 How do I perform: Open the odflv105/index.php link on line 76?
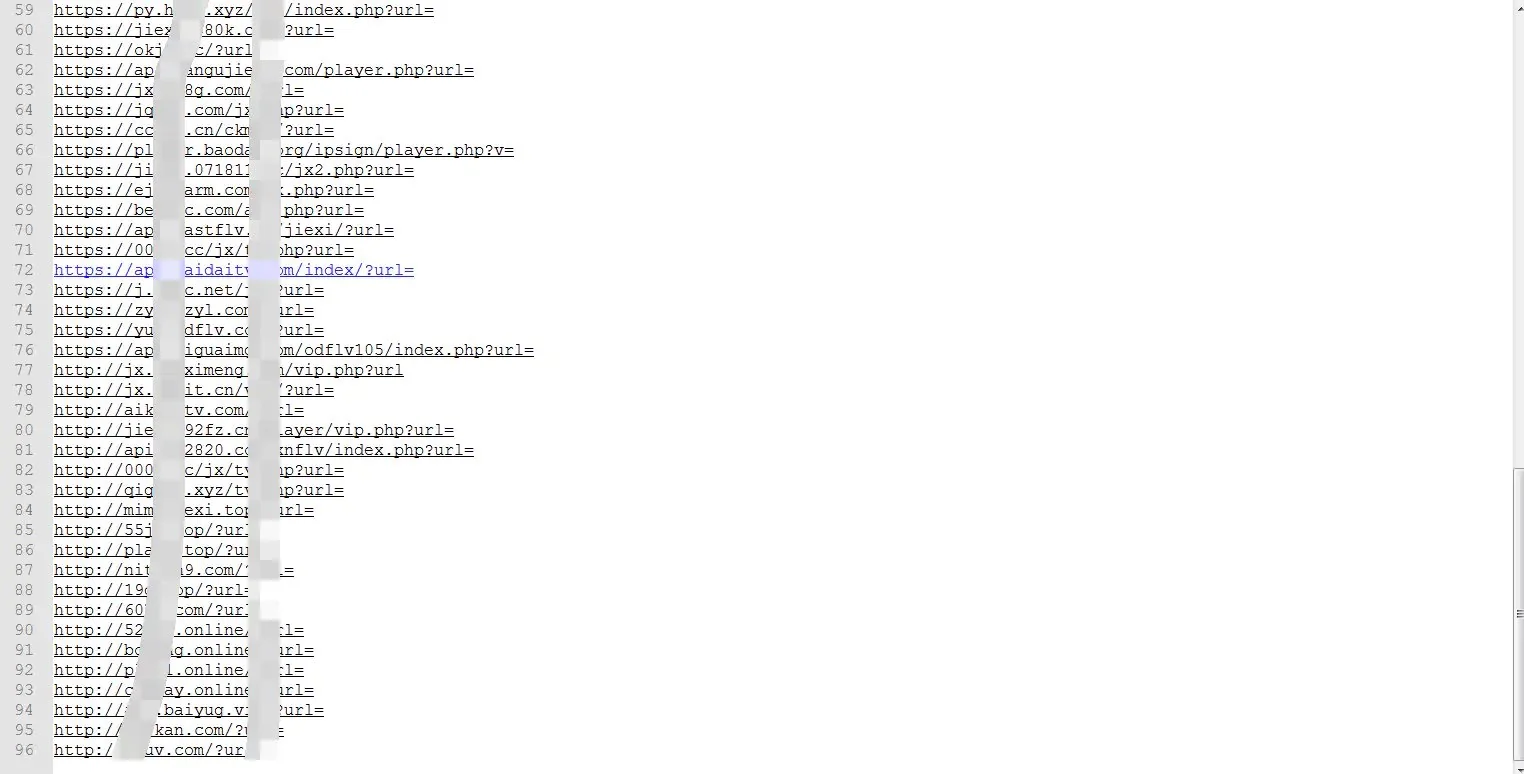[294, 350]
